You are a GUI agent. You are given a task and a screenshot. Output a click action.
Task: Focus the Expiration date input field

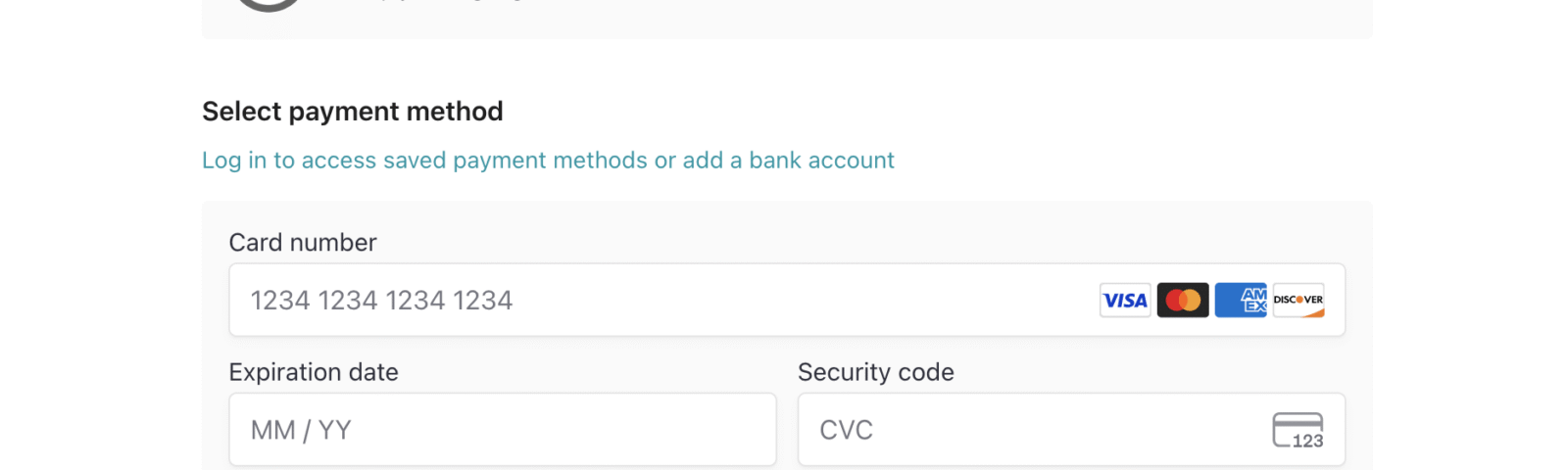click(x=502, y=430)
